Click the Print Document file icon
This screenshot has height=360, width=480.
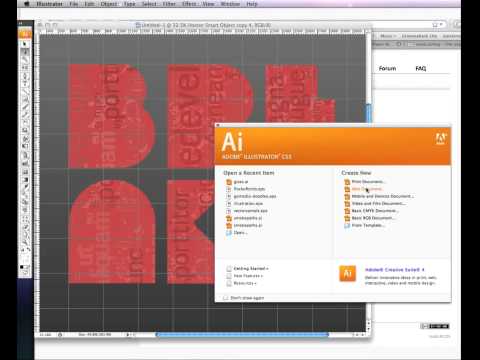click(x=347, y=182)
